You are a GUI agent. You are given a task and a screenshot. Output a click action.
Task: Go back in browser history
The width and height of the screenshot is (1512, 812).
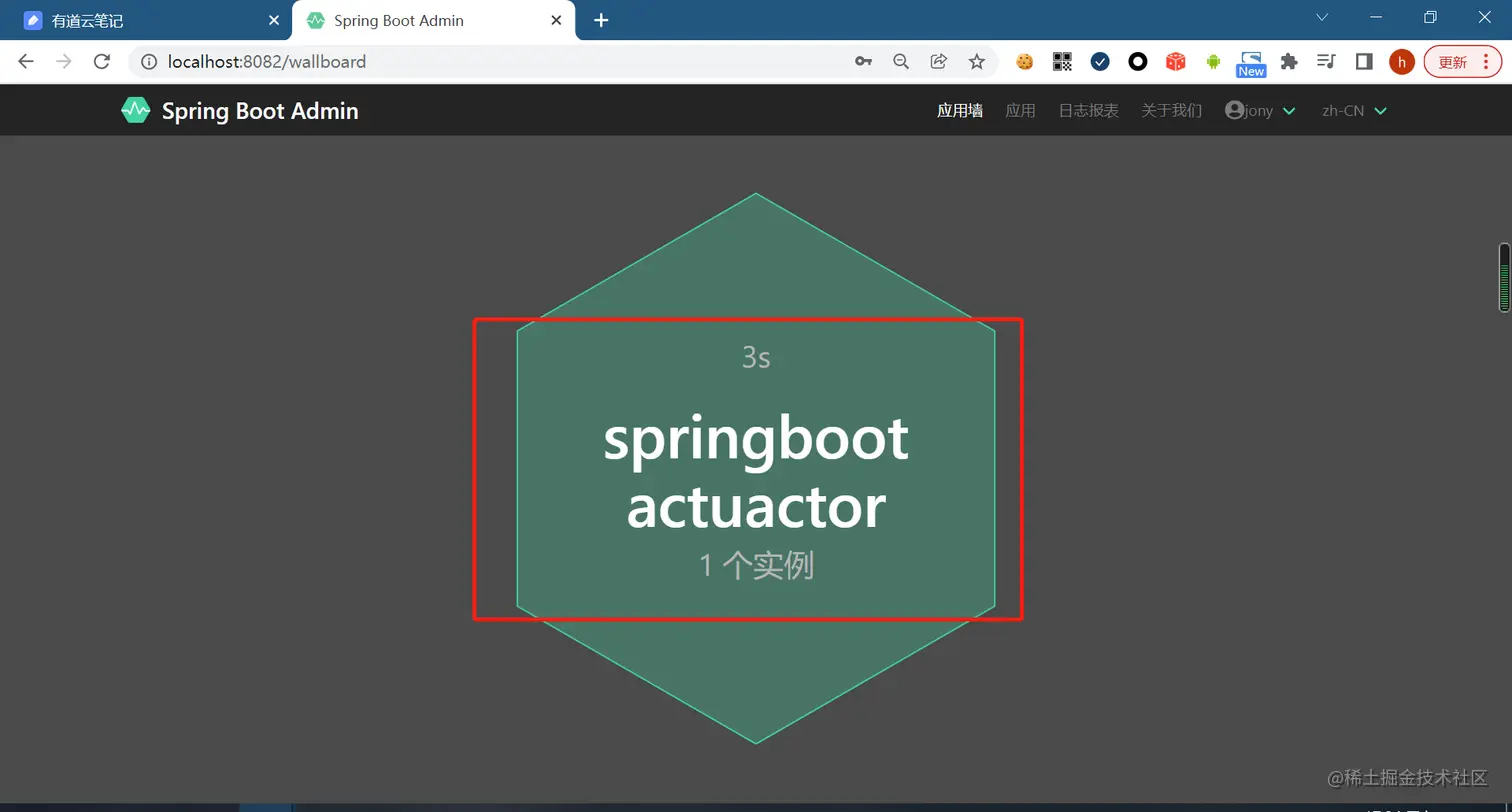[26, 62]
